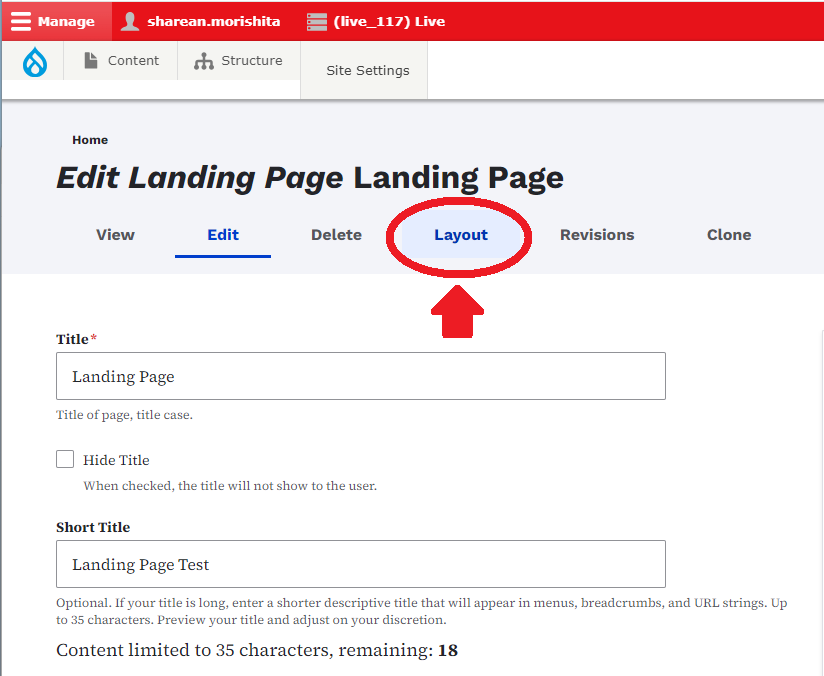Image resolution: width=824 pixels, height=676 pixels.
Task: Click the Drupal drop logo
Action: (x=35, y=62)
